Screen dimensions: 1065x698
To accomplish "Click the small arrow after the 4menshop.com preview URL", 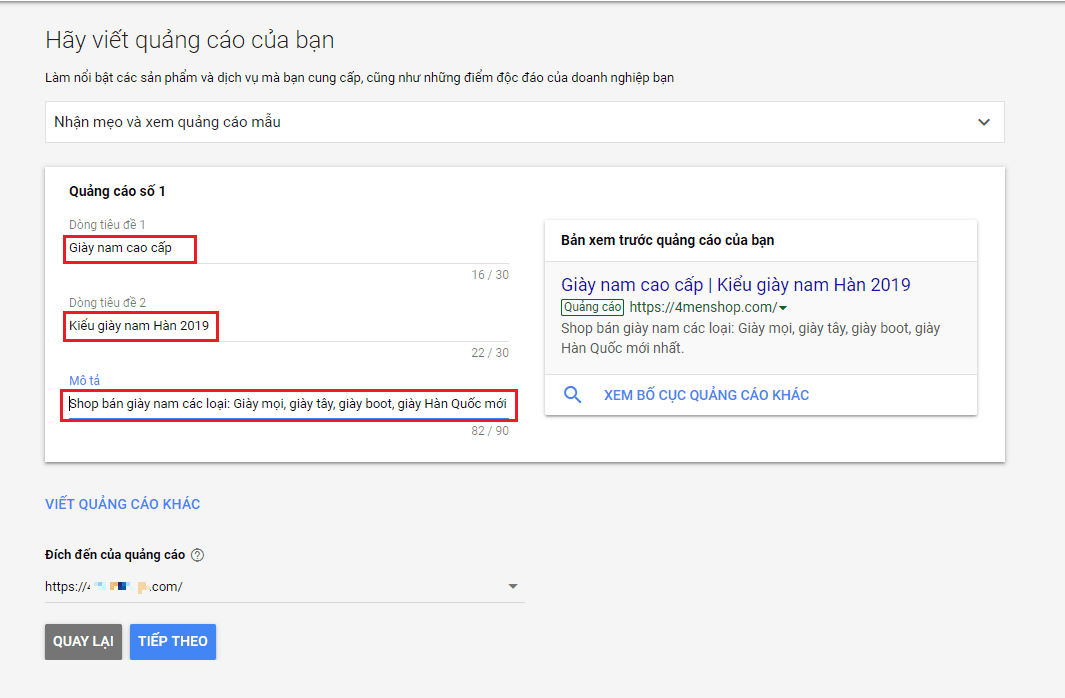I will pyautogui.click(x=783, y=308).
